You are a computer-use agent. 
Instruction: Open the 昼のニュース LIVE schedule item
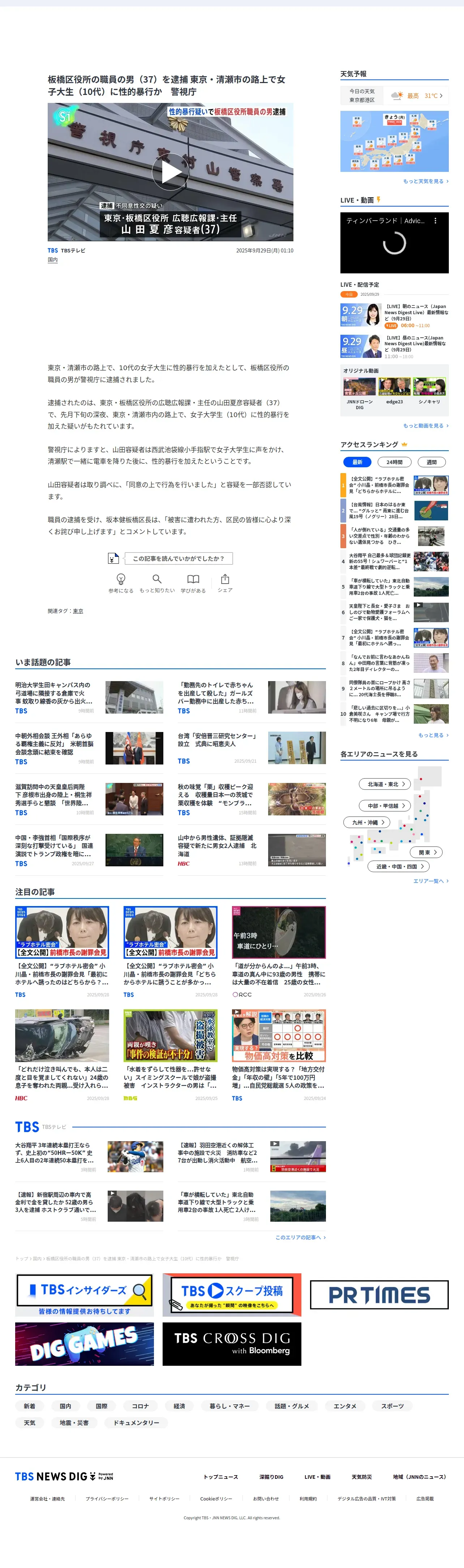395,346
